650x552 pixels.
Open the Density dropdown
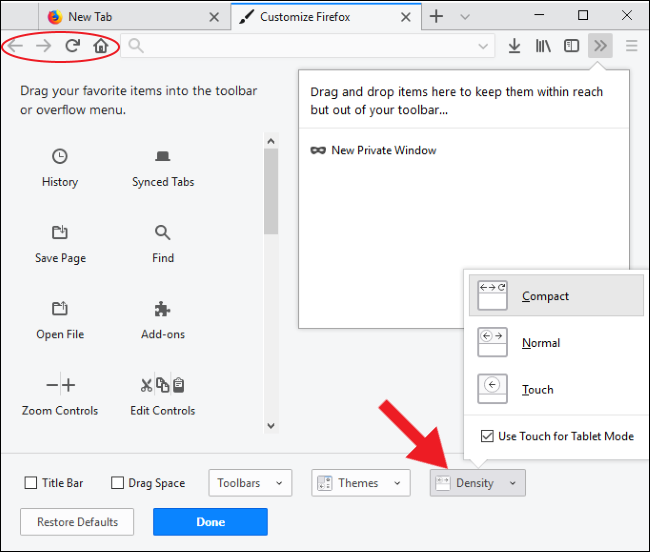click(478, 483)
